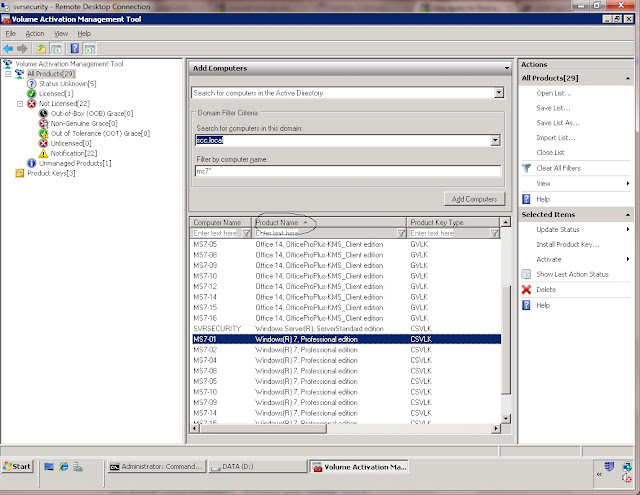
Task: Expand the Update Status submenu arrow
Action: 628,229
